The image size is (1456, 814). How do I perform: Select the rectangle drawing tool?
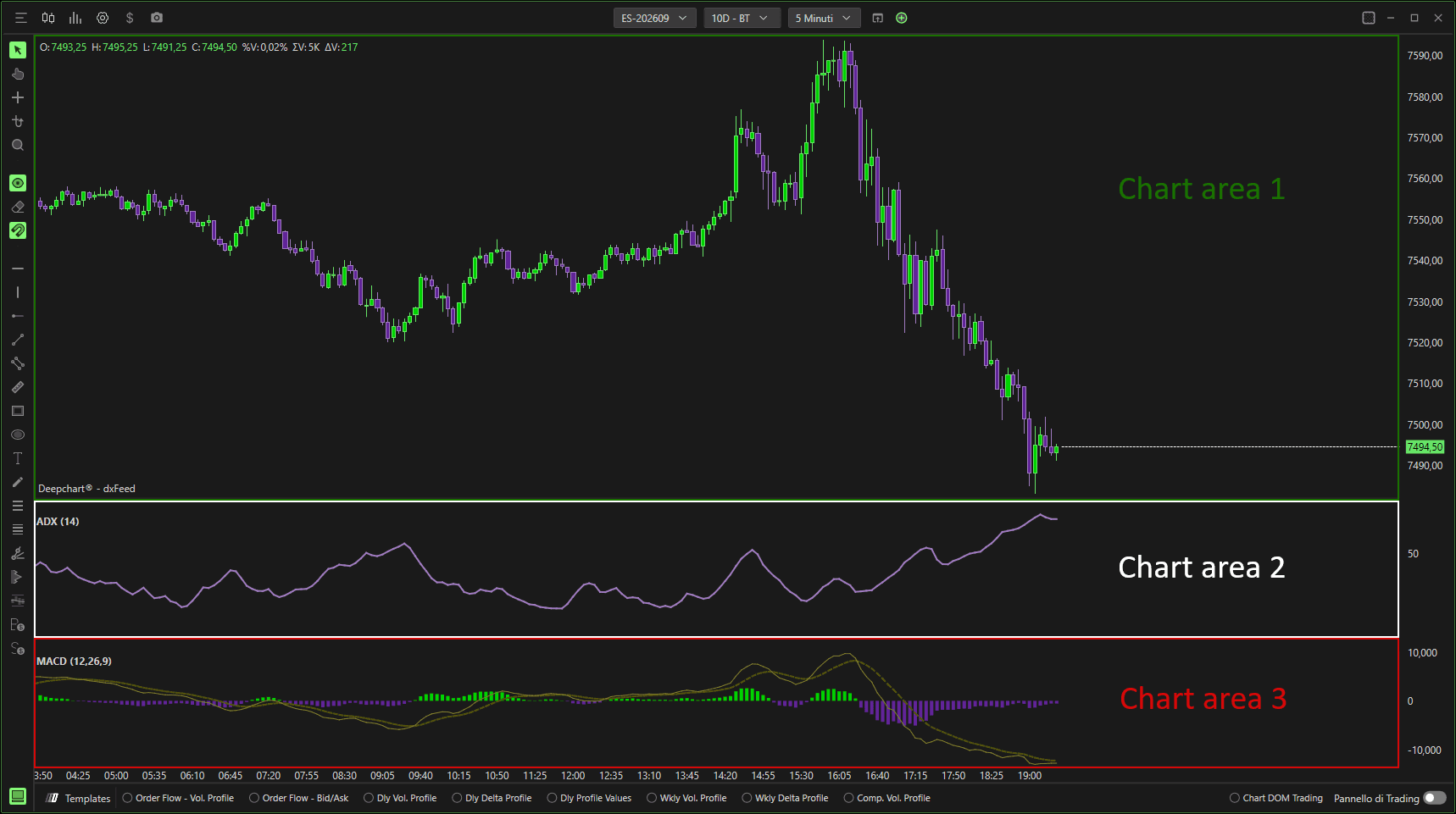(18, 411)
